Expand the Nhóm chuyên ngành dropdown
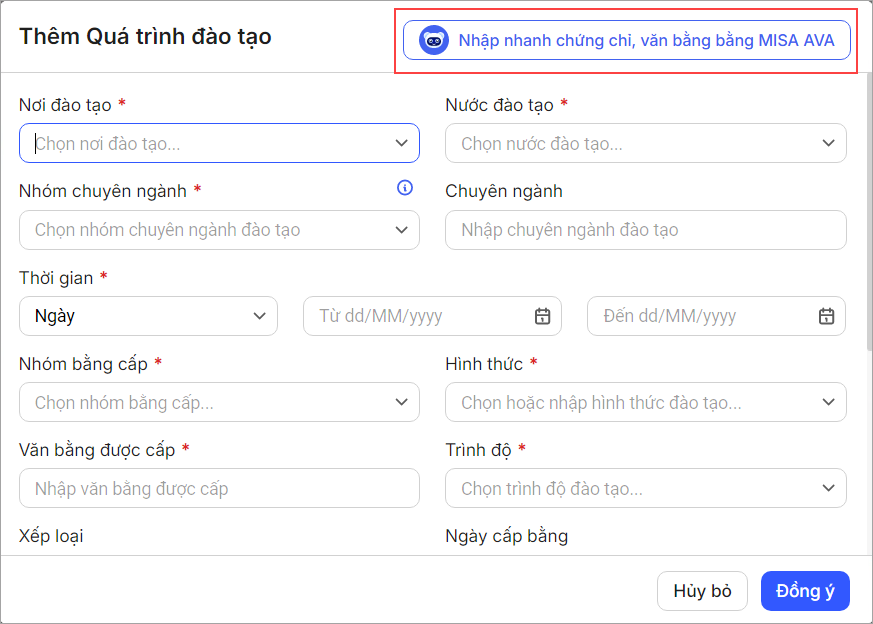 point(401,230)
